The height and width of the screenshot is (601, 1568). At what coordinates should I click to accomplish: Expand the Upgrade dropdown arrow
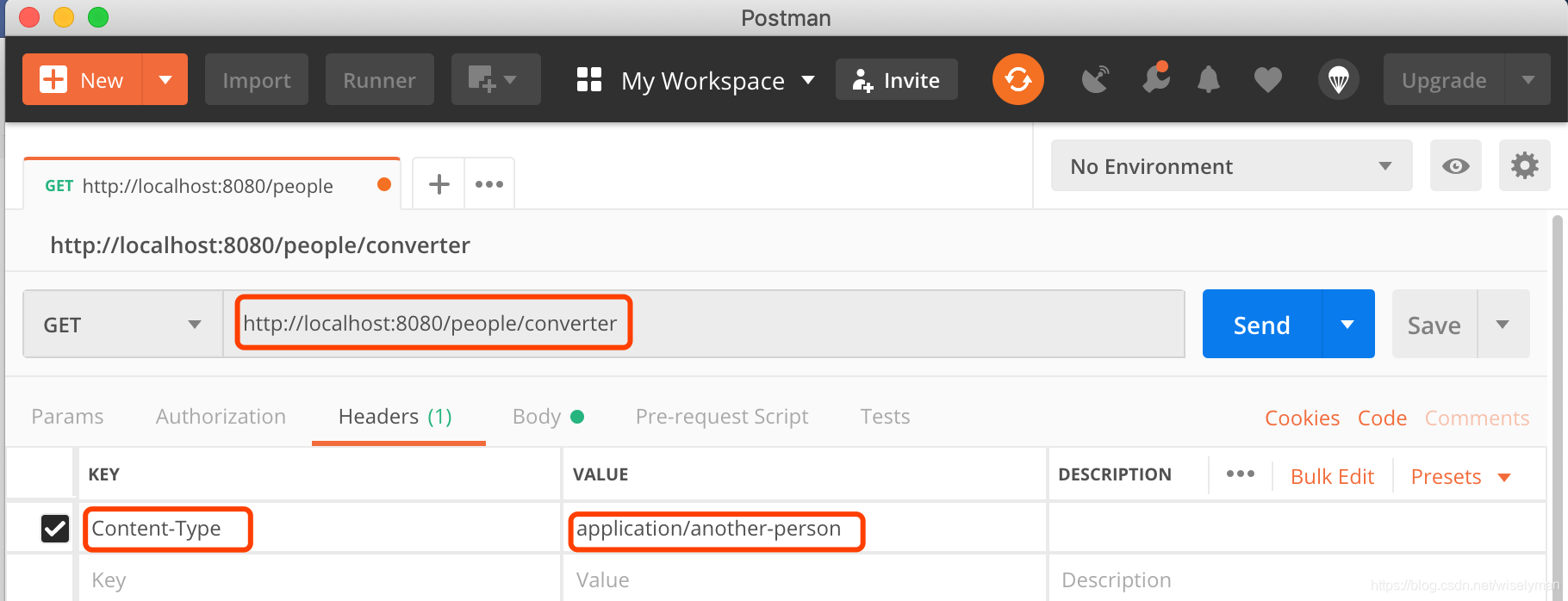(x=1528, y=80)
